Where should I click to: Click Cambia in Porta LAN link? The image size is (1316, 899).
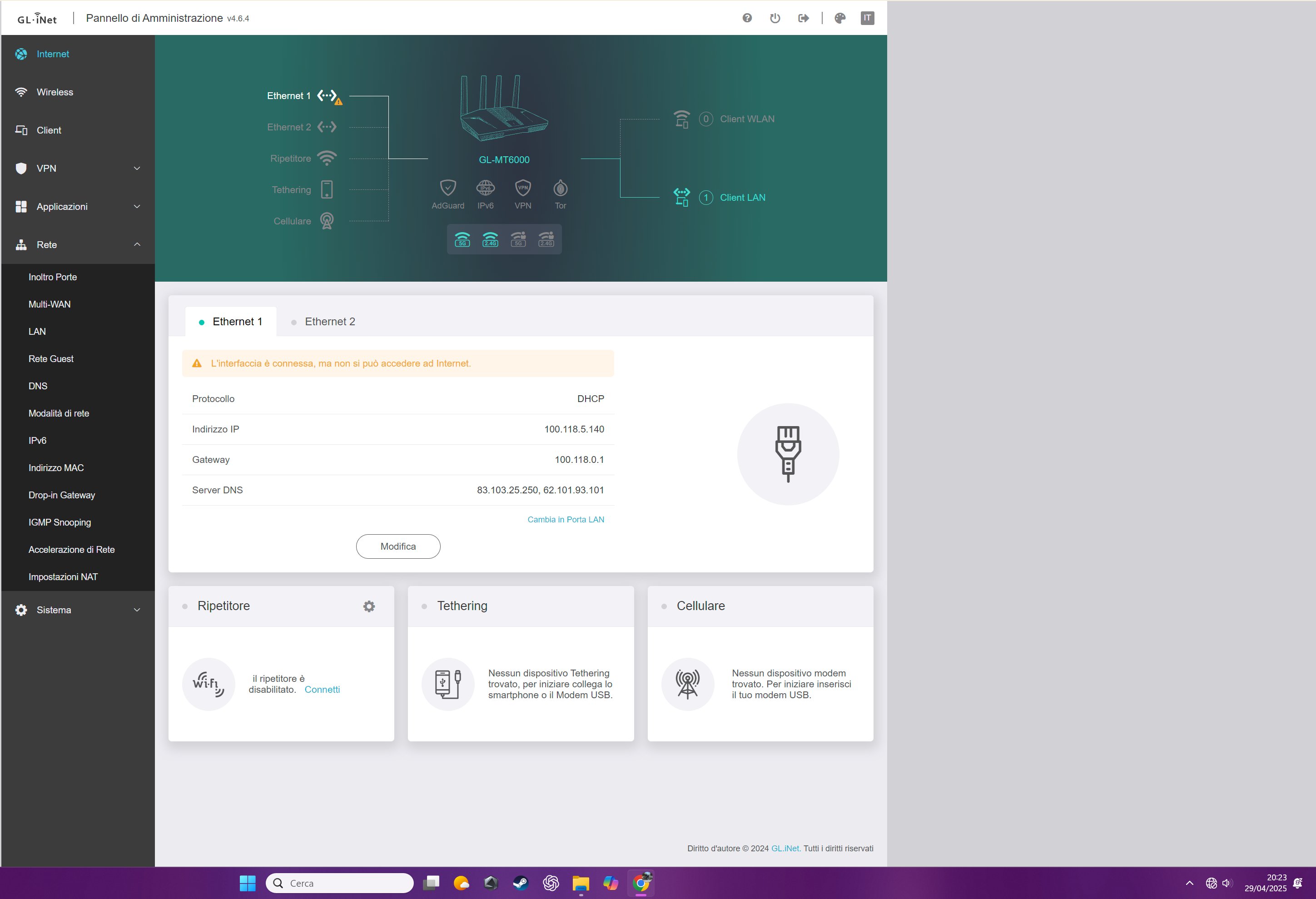(x=566, y=519)
